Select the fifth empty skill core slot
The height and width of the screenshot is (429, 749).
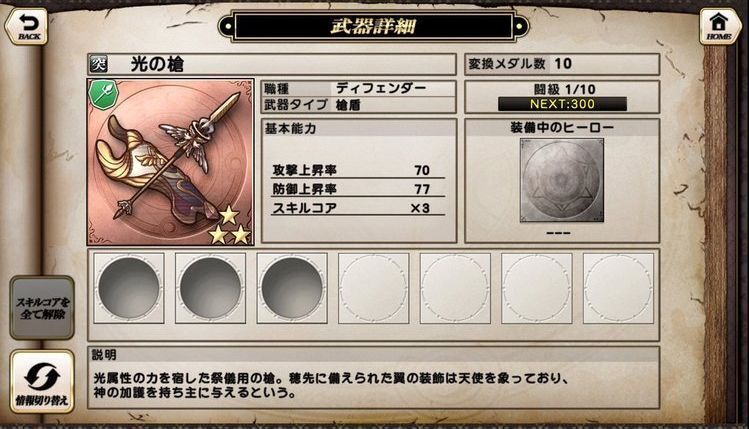[455, 288]
